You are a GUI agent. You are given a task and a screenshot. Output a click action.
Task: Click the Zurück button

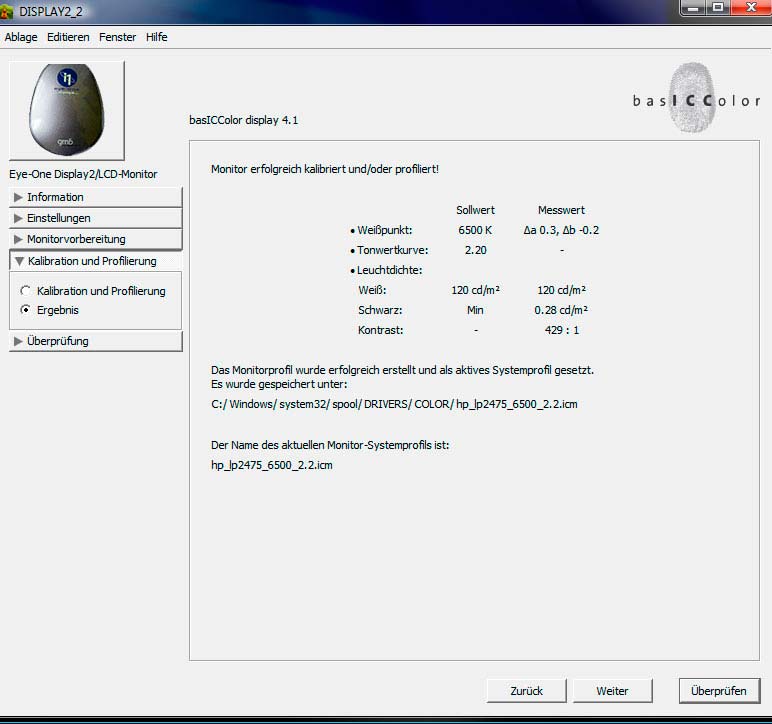point(527,691)
